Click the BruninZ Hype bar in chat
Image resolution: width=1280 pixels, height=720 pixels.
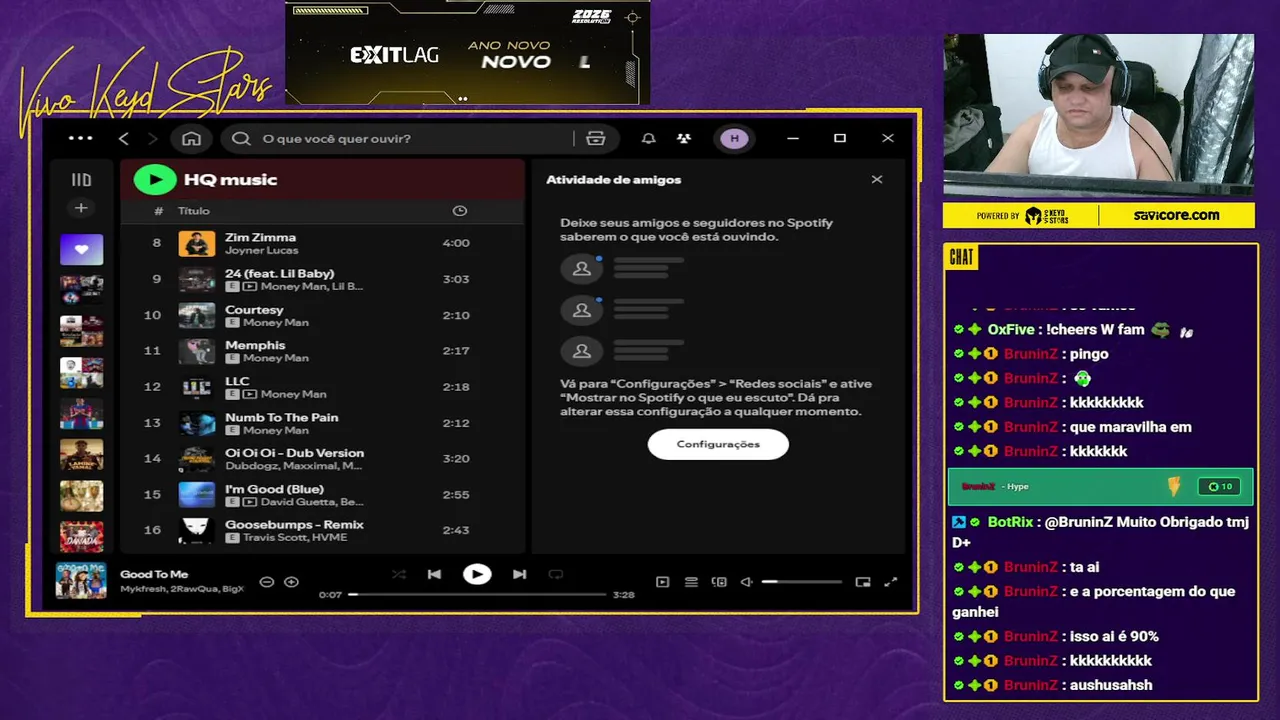(x=1100, y=486)
